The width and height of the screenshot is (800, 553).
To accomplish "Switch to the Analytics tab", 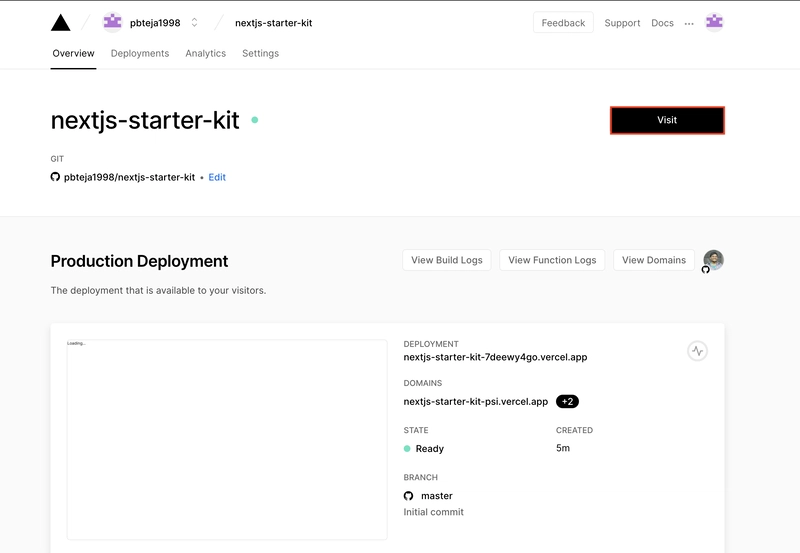I will [x=206, y=53].
